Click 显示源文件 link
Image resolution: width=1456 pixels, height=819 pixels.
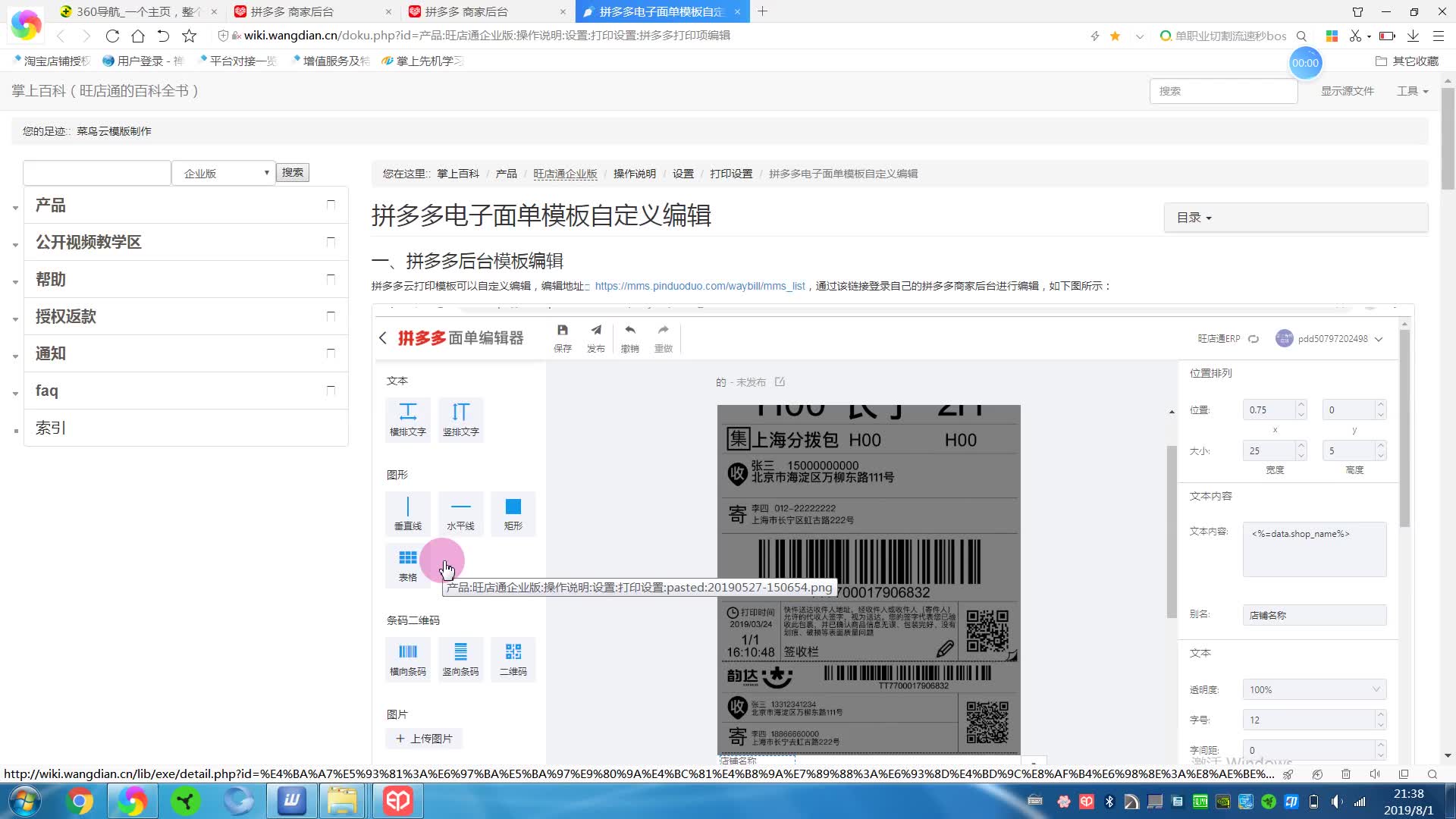tap(1347, 91)
